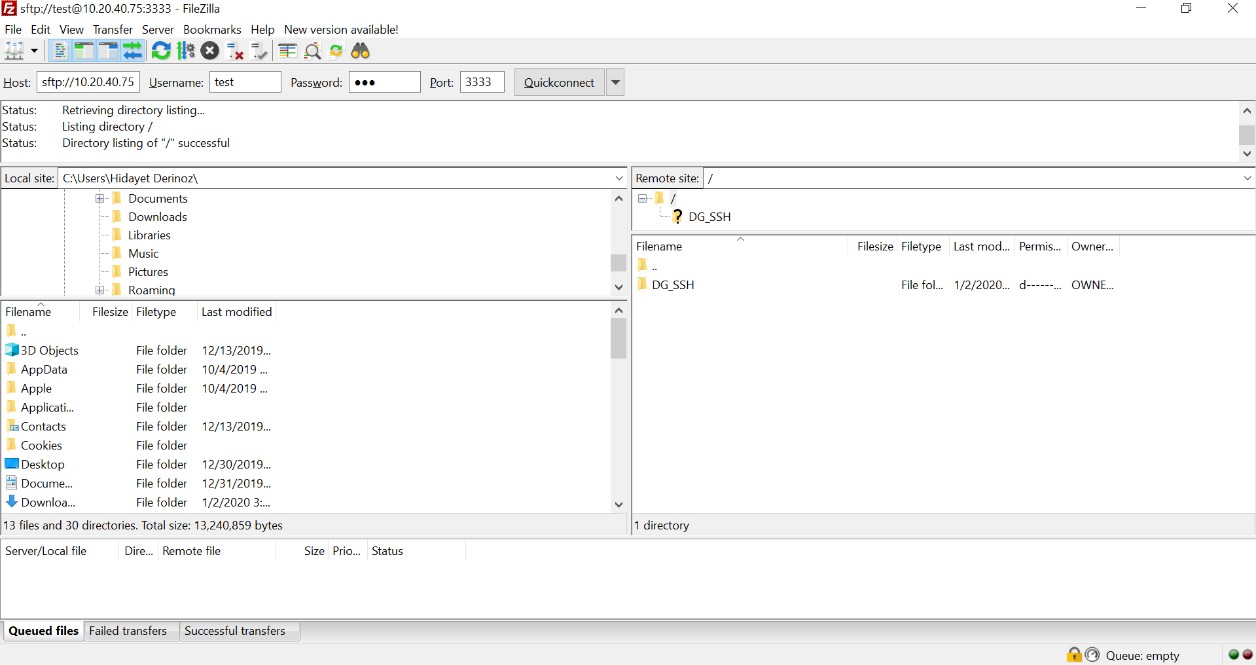Search for files with binoculars icon
This screenshot has height=665, width=1256.
pos(361,51)
